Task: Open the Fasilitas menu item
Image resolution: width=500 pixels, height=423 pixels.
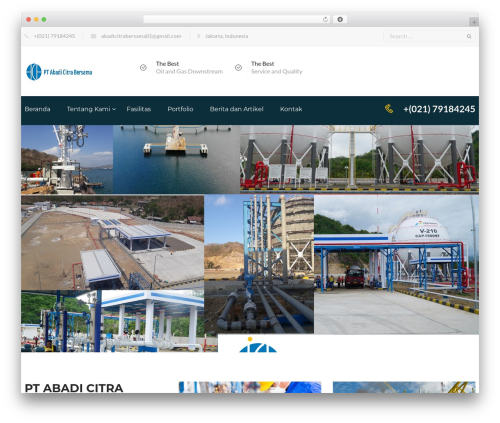Action: pos(139,109)
